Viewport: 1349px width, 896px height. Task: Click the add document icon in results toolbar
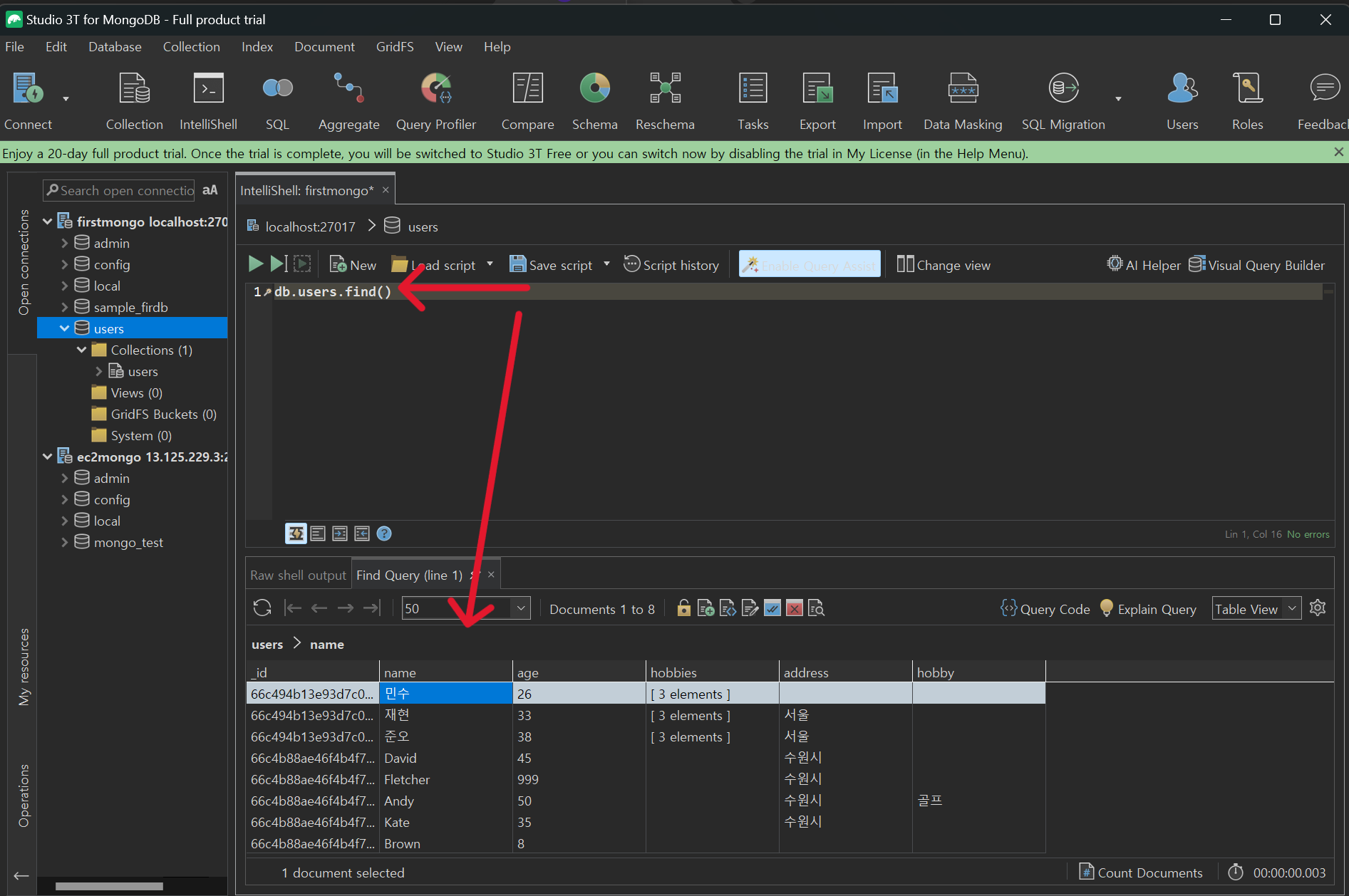[705, 608]
